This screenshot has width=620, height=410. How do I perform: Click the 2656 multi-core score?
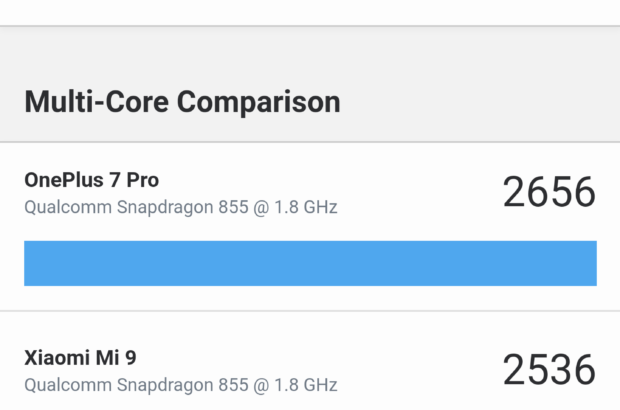(549, 192)
